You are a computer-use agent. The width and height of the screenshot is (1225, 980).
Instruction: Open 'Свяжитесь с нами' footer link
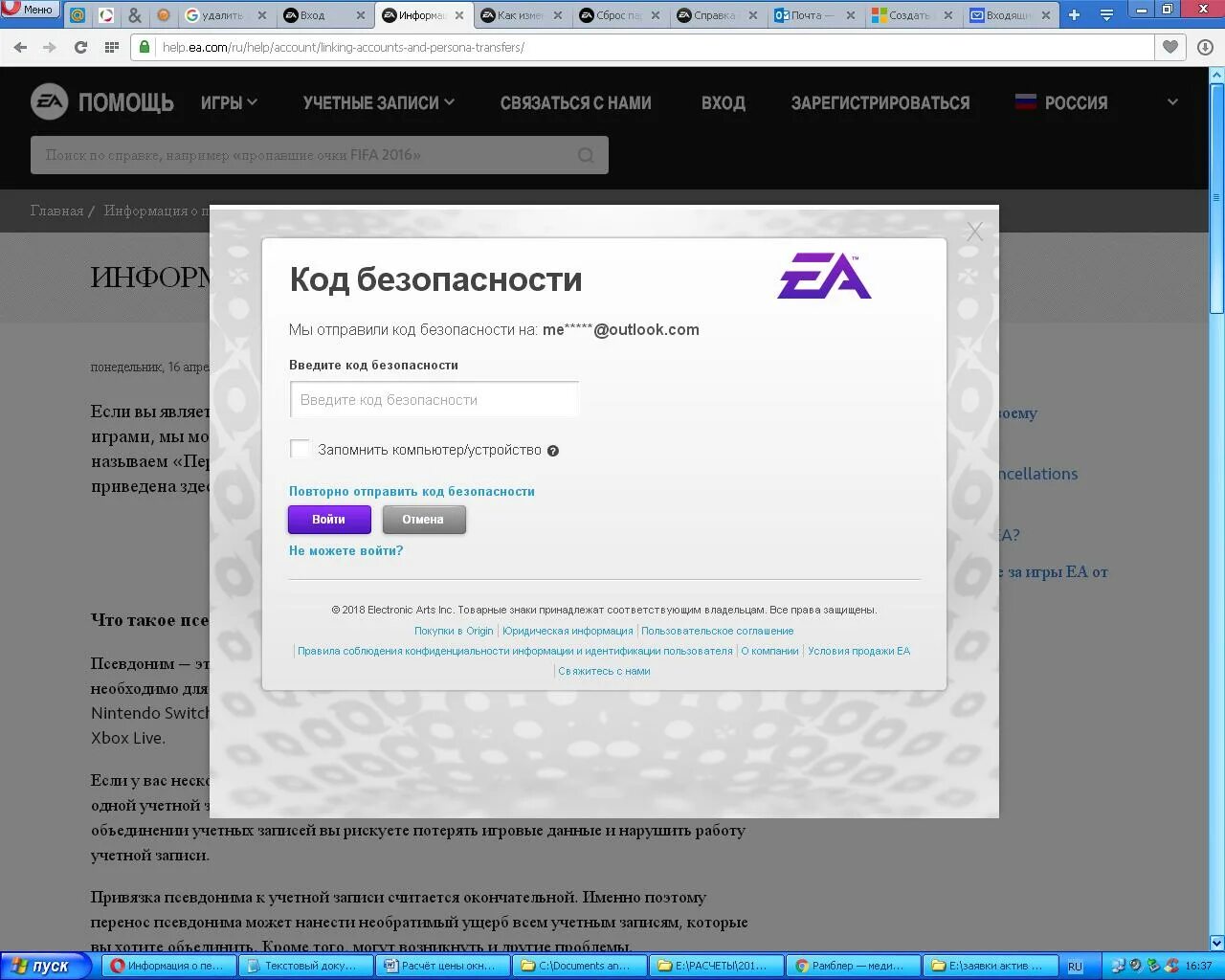click(x=604, y=671)
